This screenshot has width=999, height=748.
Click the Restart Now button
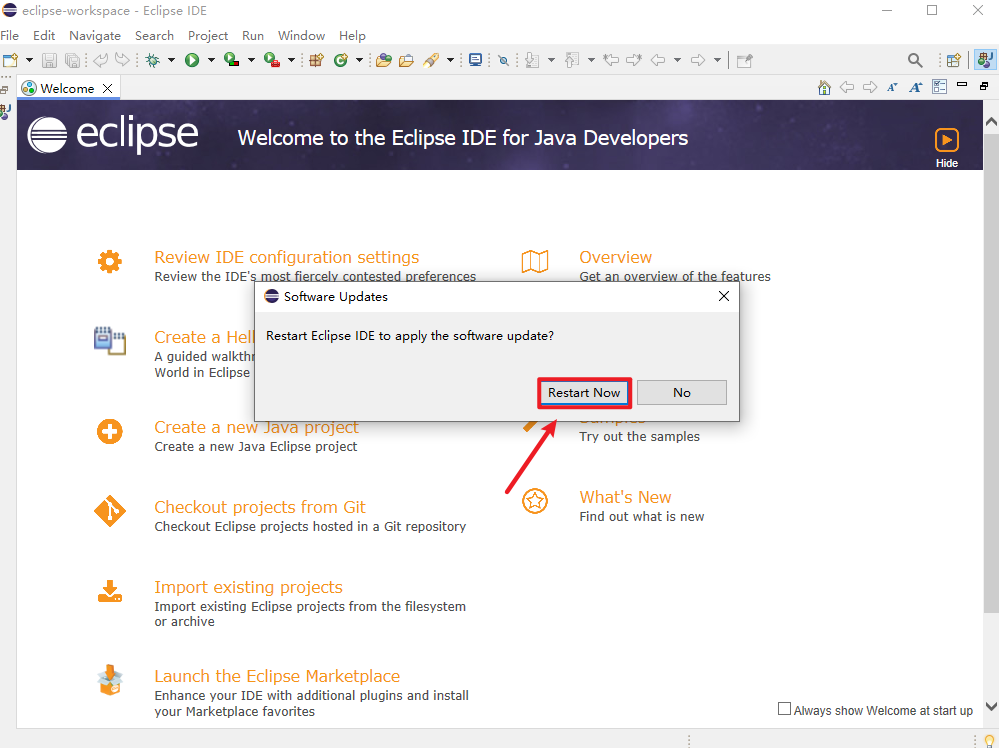[x=584, y=392]
